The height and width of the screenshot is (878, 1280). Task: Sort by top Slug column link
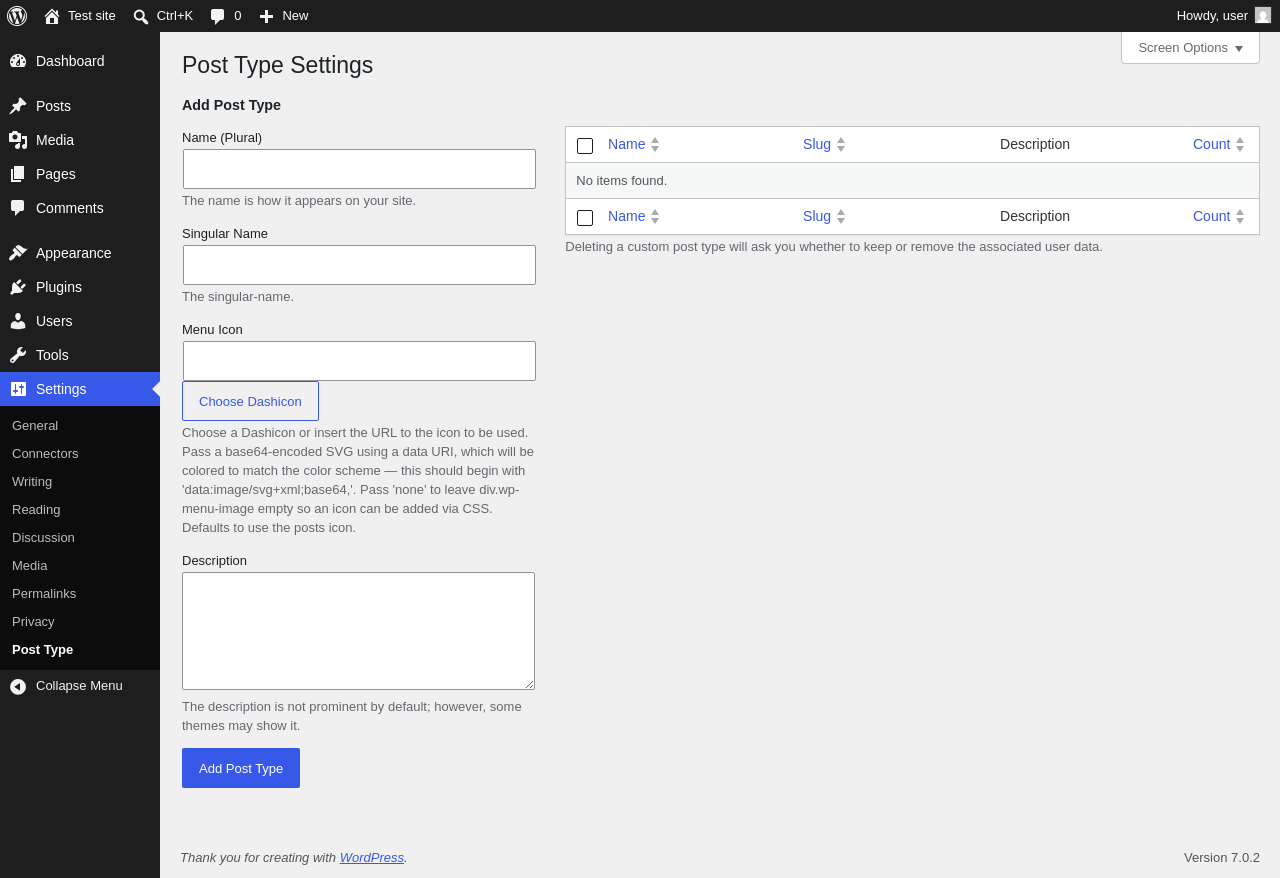click(x=817, y=144)
